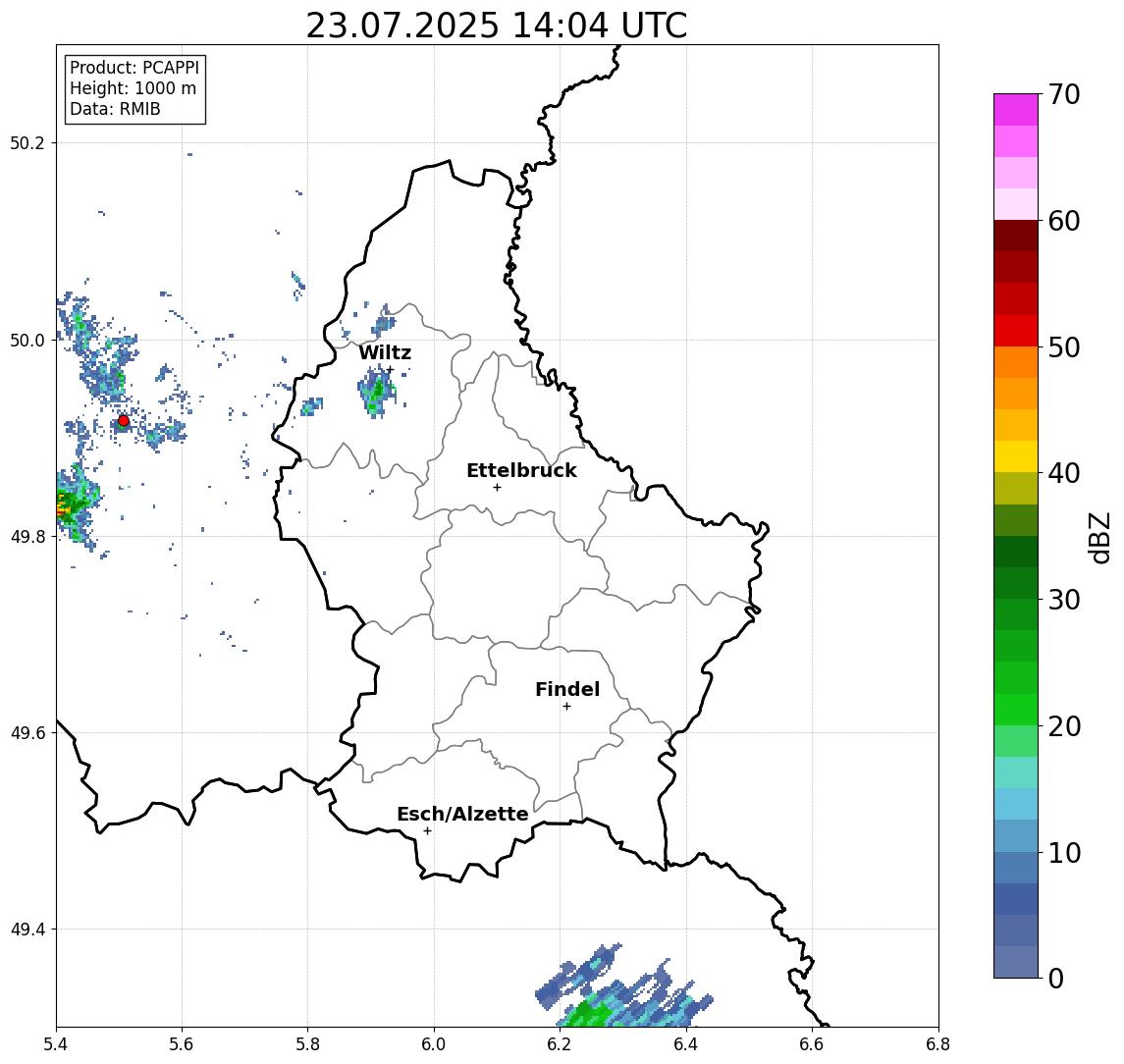Click the 49.8 latitude axis label

coord(27,537)
